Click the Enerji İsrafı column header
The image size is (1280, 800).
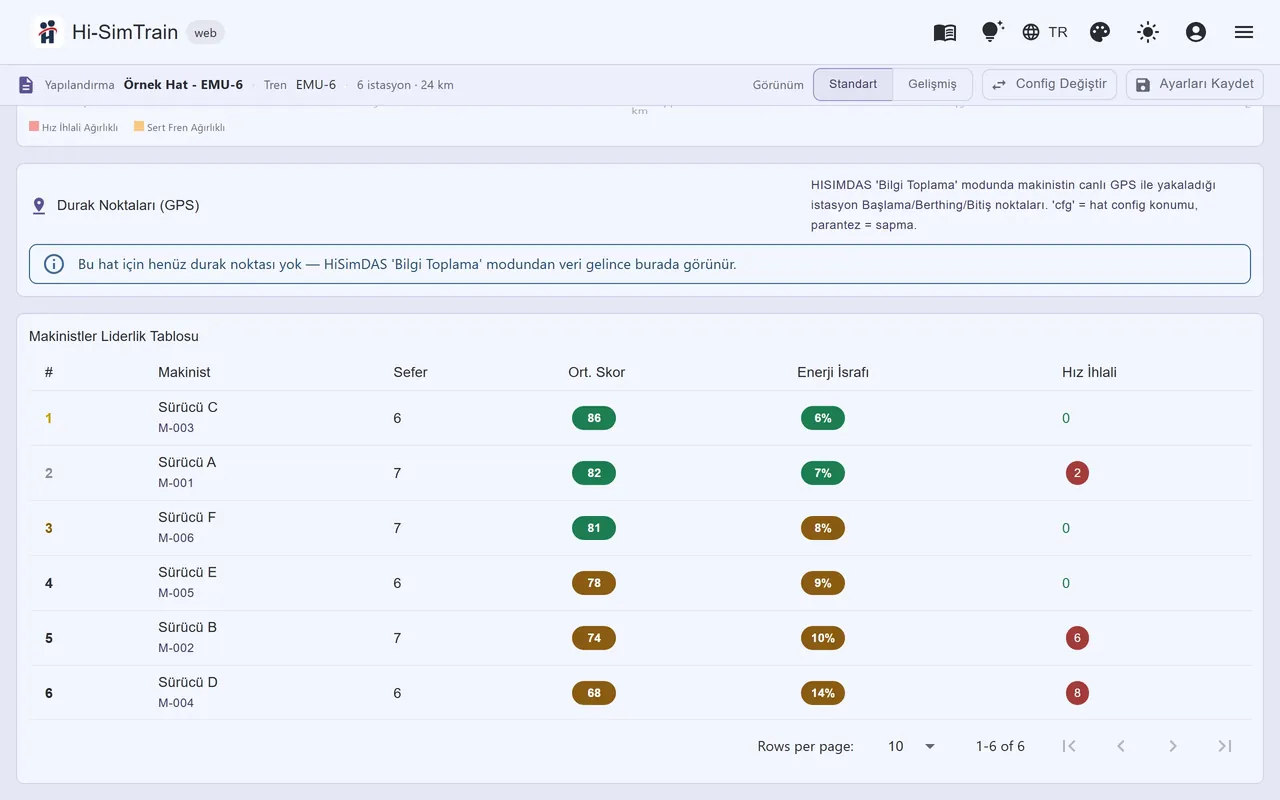833,372
